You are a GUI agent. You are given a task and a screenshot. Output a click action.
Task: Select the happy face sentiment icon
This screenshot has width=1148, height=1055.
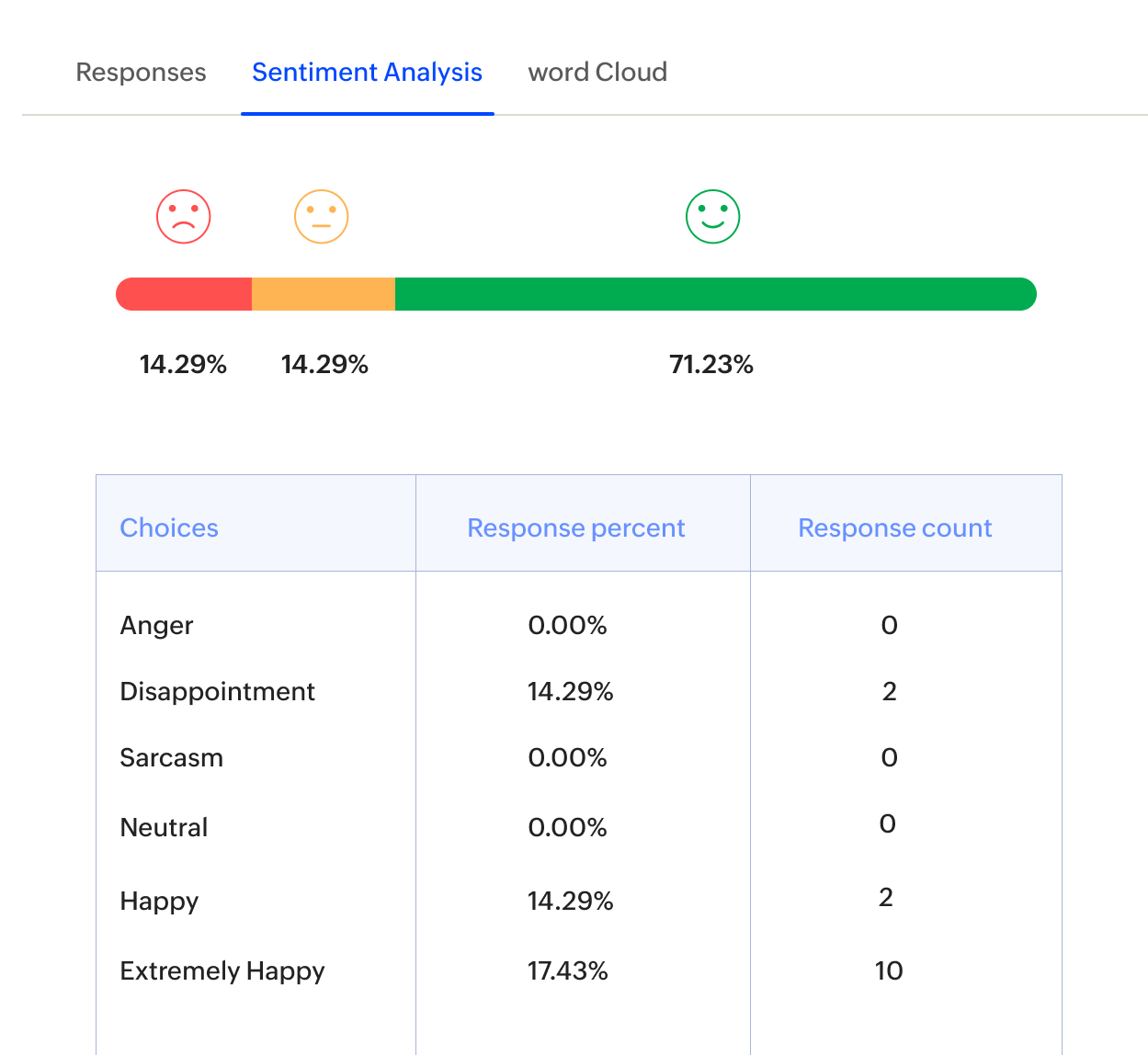coord(712,216)
